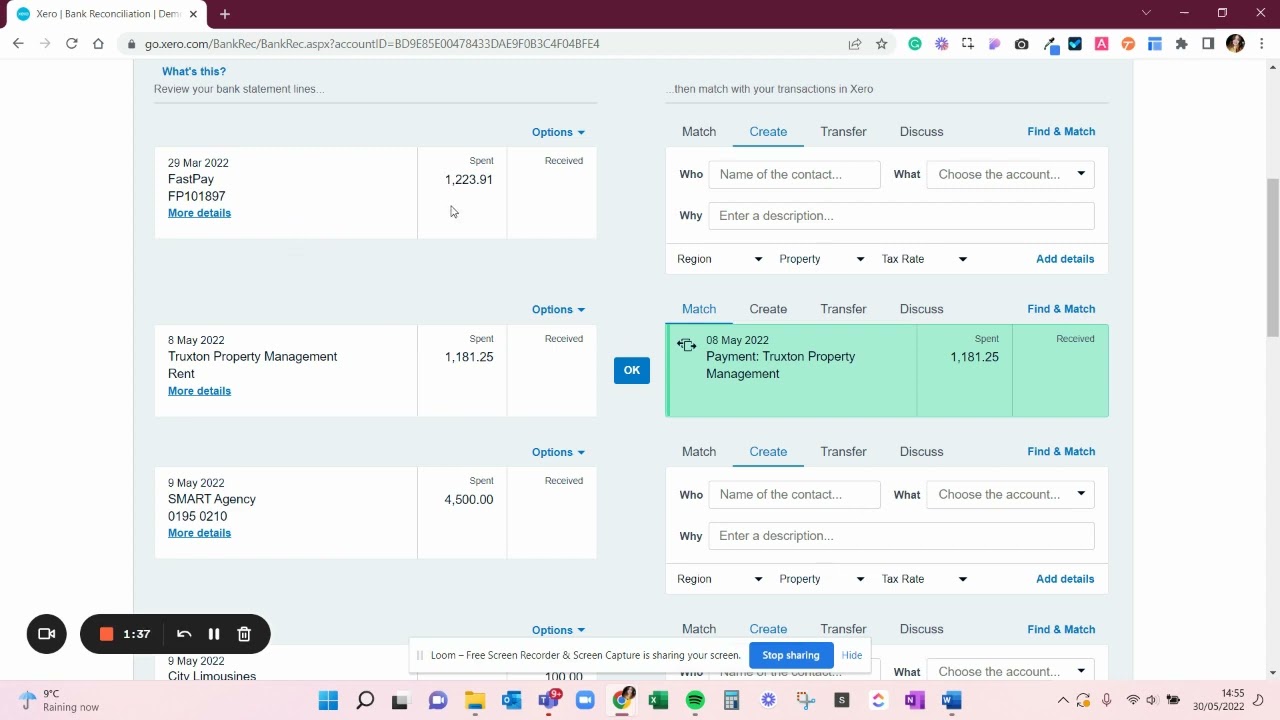Go back to the previous browser page
Viewport: 1280px width, 720px height.
pyautogui.click(x=18, y=44)
